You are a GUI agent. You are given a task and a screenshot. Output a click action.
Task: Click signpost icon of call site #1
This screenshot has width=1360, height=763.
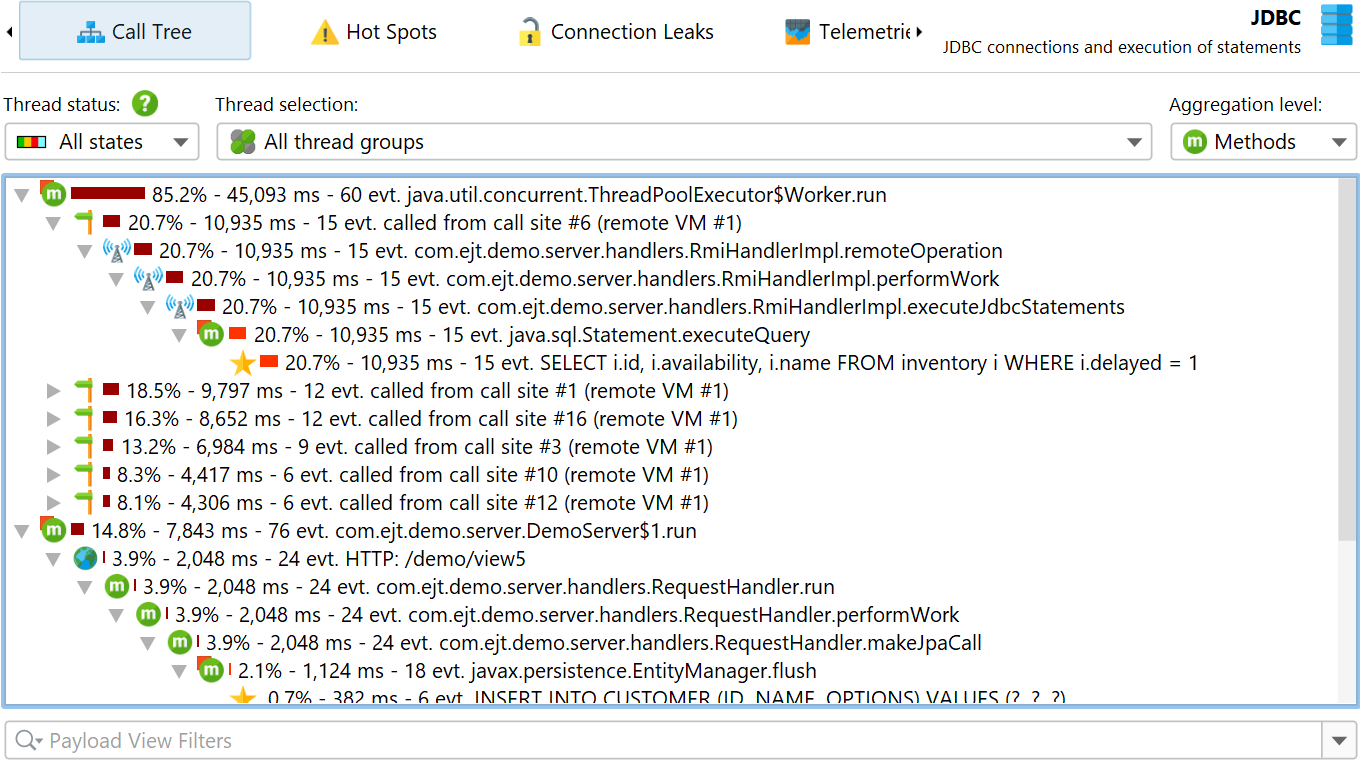(x=84, y=390)
